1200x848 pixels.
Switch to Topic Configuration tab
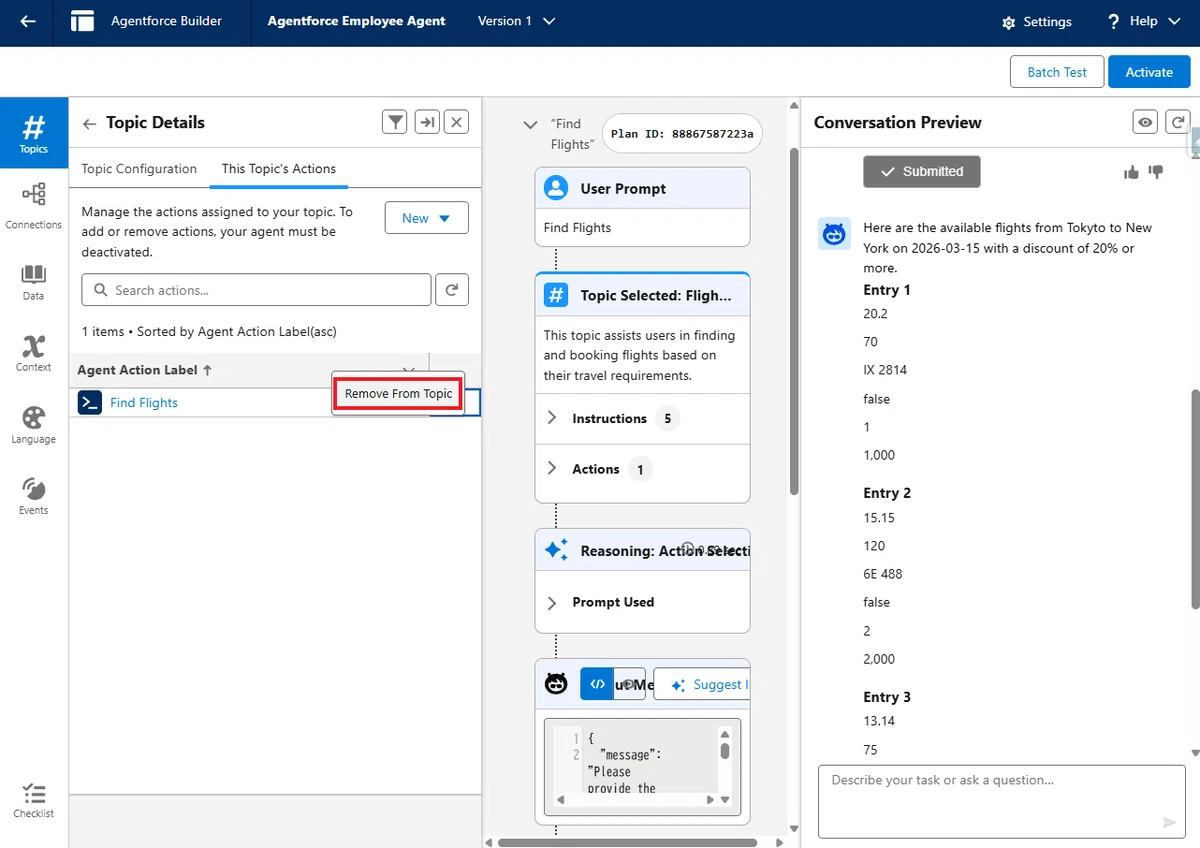[x=139, y=169]
